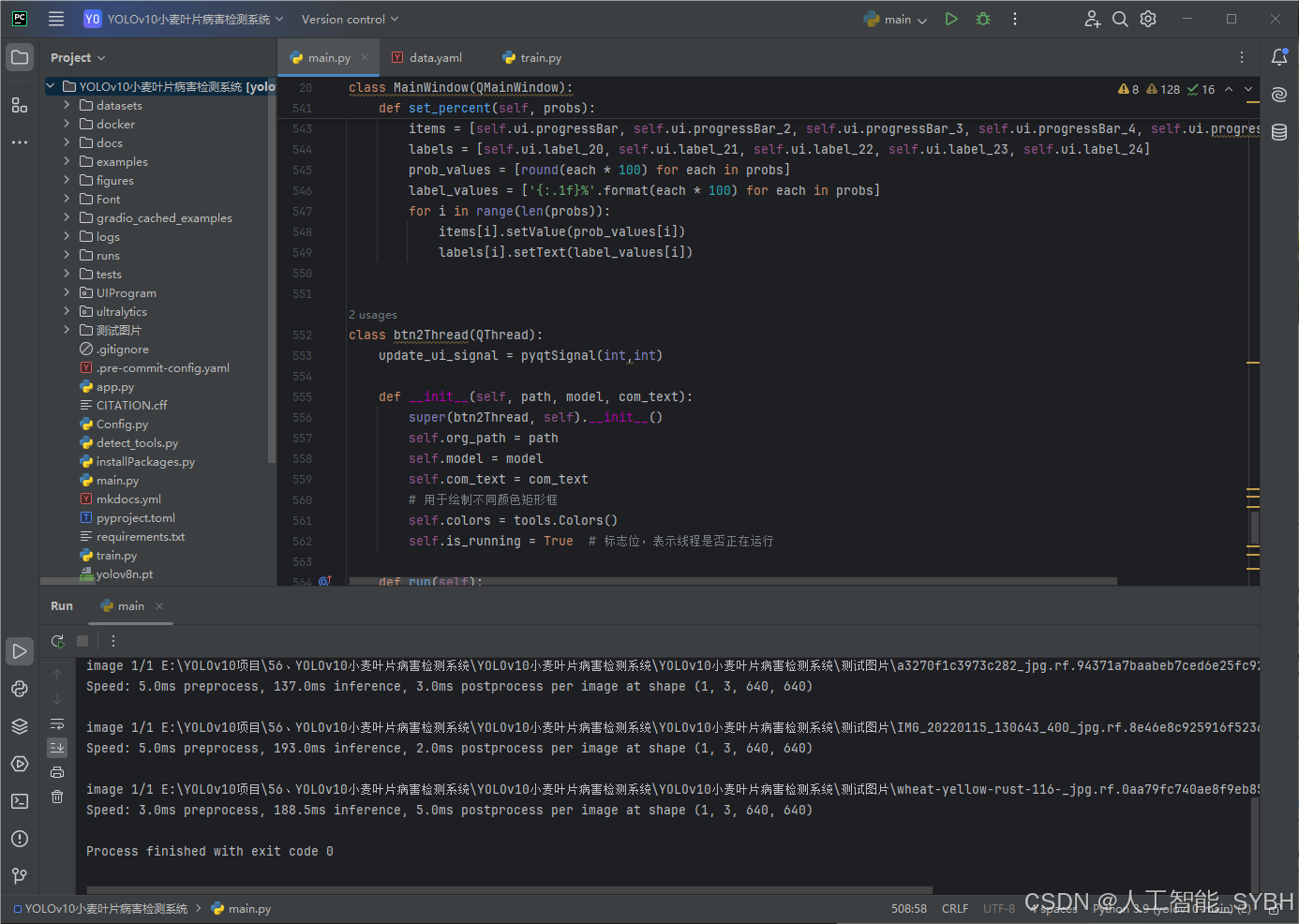Click the 2 usages inlay hint
Viewport: 1299px width, 924px height.
pos(373,315)
